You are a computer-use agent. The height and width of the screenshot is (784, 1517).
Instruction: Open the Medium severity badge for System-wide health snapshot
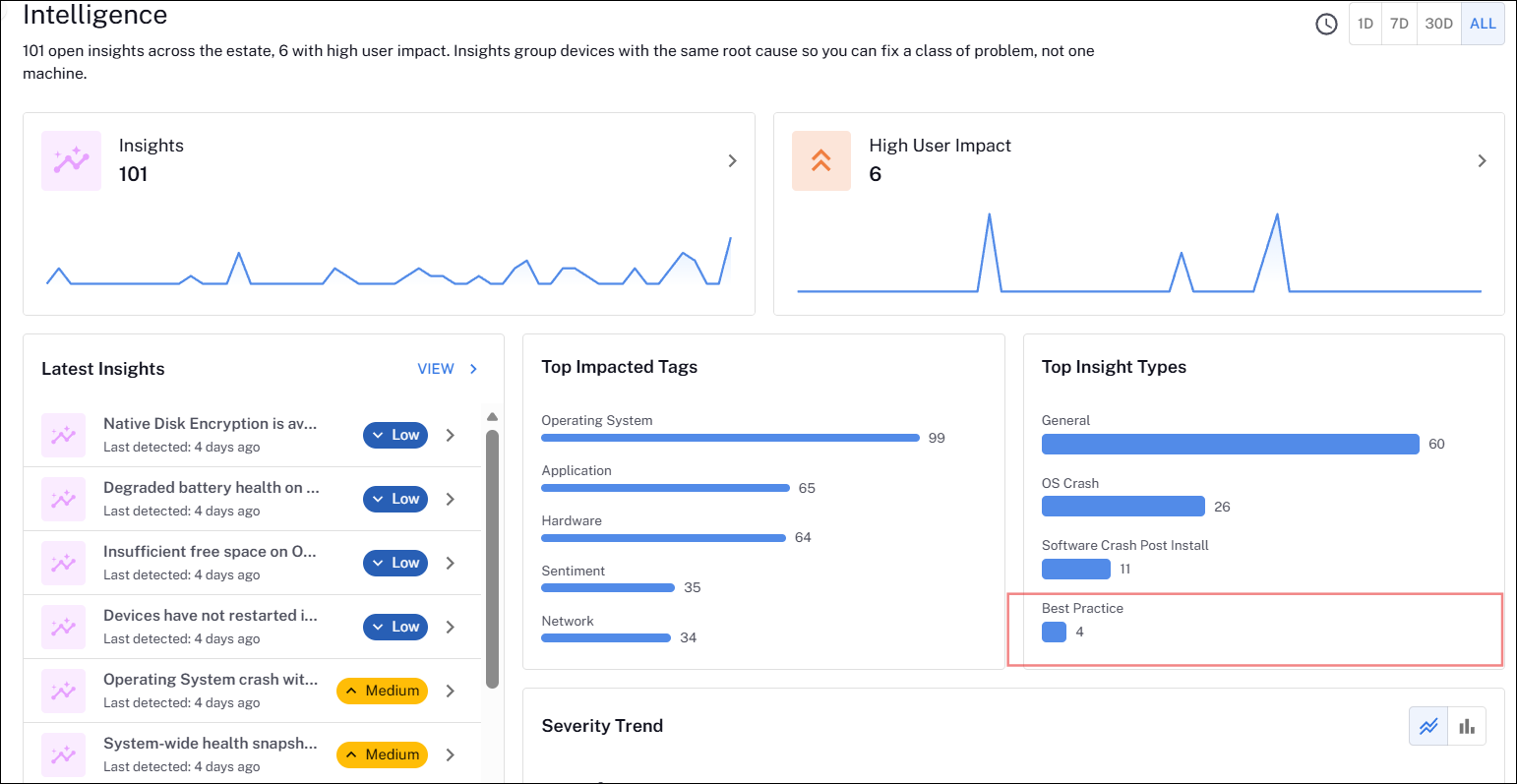tap(382, 754)
